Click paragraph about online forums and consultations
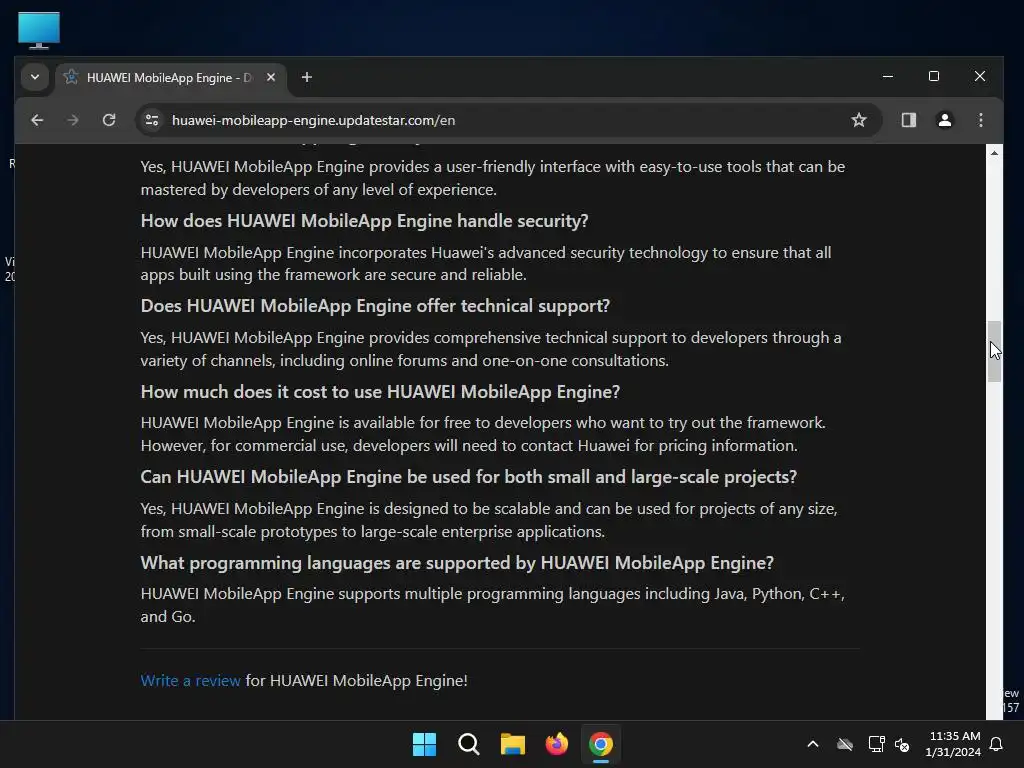The image size is (1024, 768). pyautogui.click(x=491, y=349)
